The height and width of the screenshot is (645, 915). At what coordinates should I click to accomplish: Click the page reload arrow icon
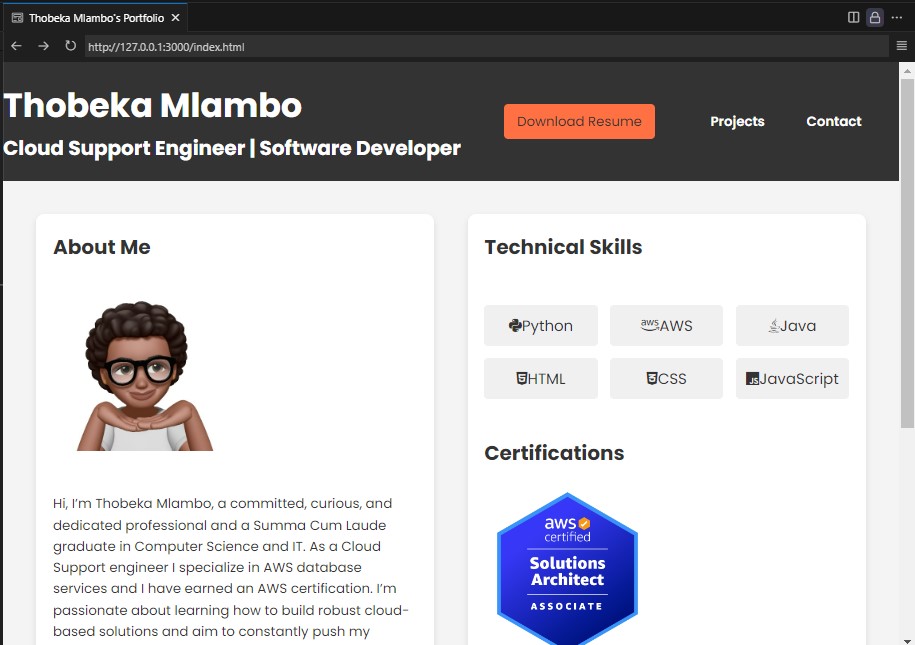[x=69, y=45]
